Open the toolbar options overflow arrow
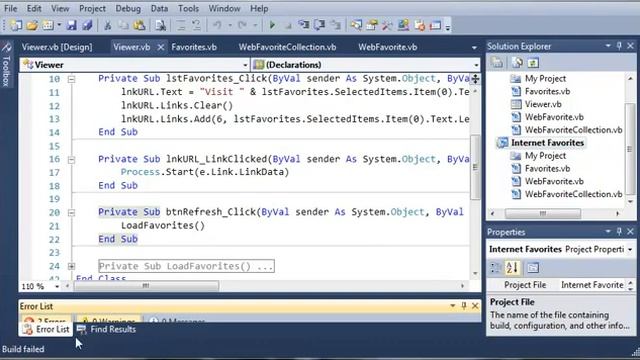 [448, 27]
